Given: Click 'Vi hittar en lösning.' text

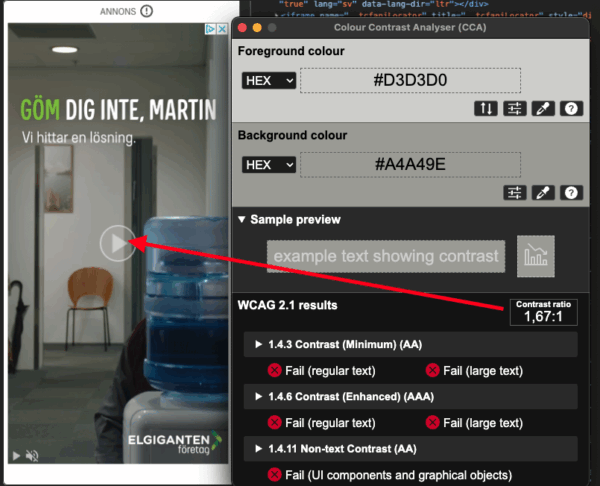Looking at the screenshot, I should (x=78, y=137).
